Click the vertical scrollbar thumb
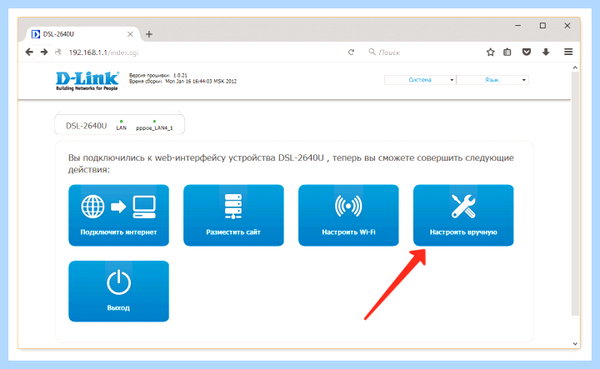600x369 pixels. pos(575,193)
